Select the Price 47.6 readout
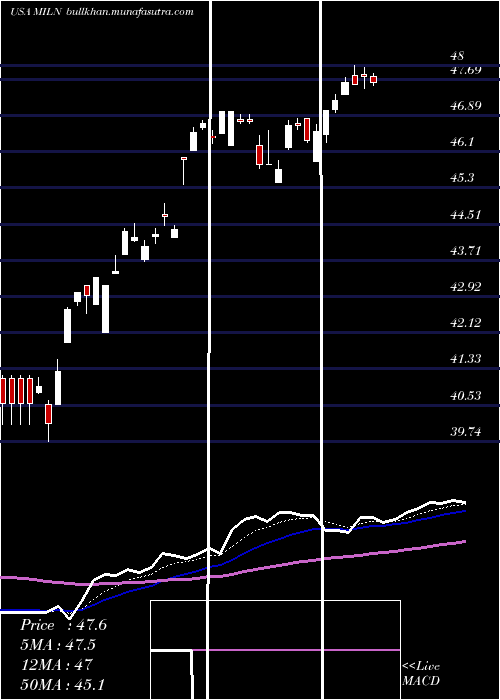Image resolution: width=500 pixels, height=700 pixels. pyautogui.click(x=63, y=625)
